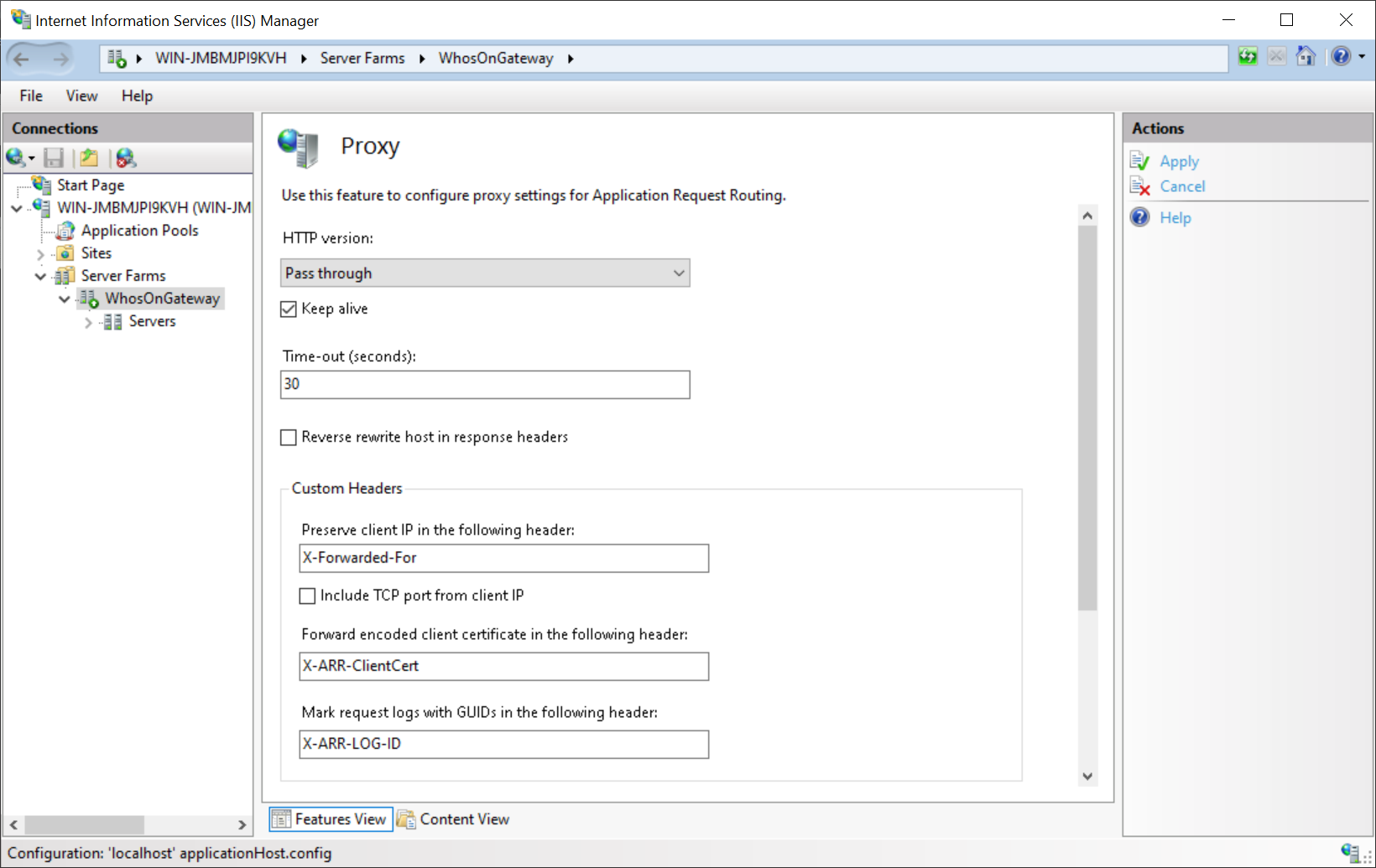Collapse the Server Farms node

pos(40,276)
